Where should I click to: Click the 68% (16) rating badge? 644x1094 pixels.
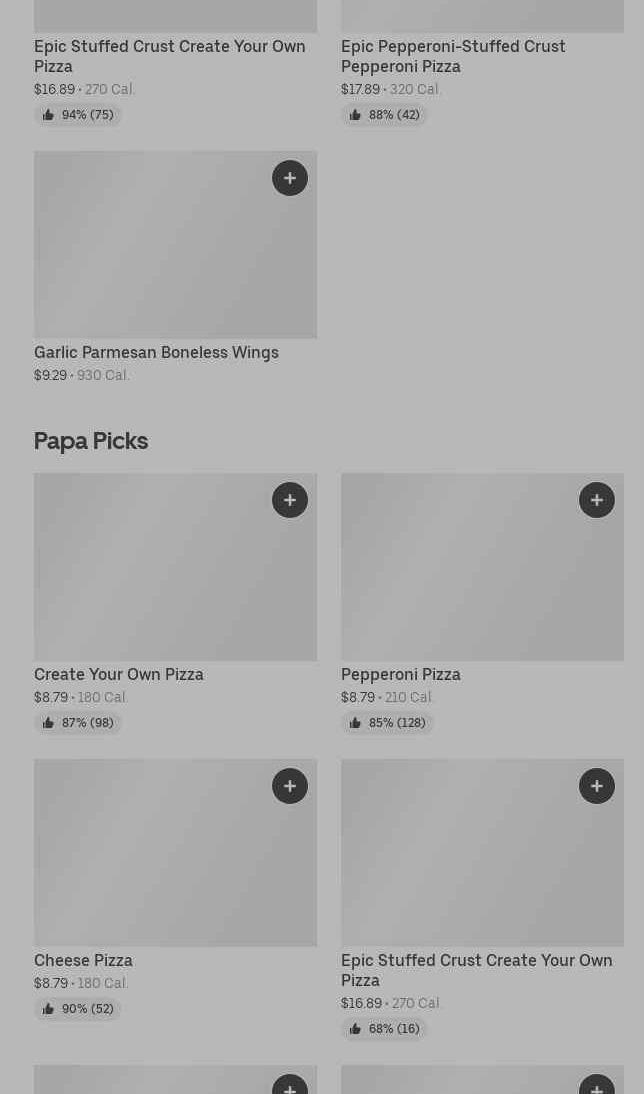(384, 1029)
